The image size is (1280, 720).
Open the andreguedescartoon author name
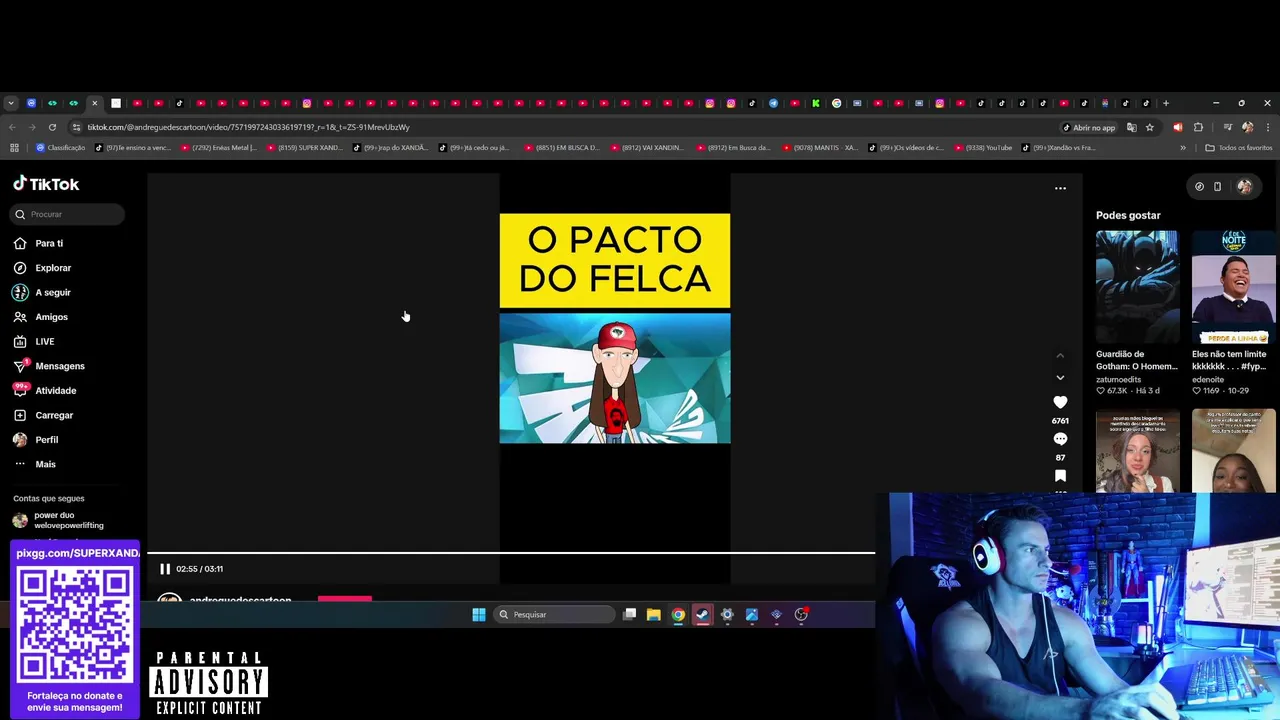[x=240, y=600]
